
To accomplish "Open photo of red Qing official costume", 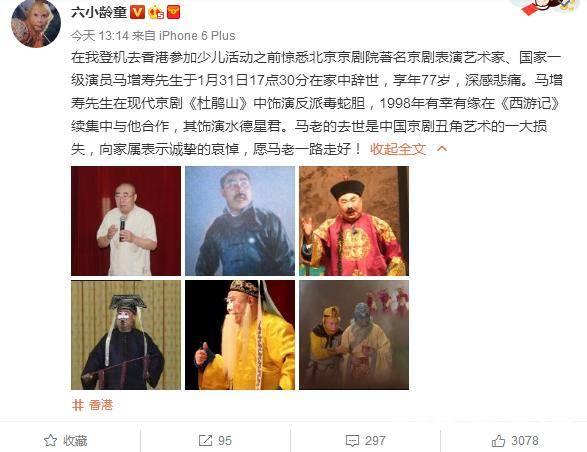I will tap(354, 221).
